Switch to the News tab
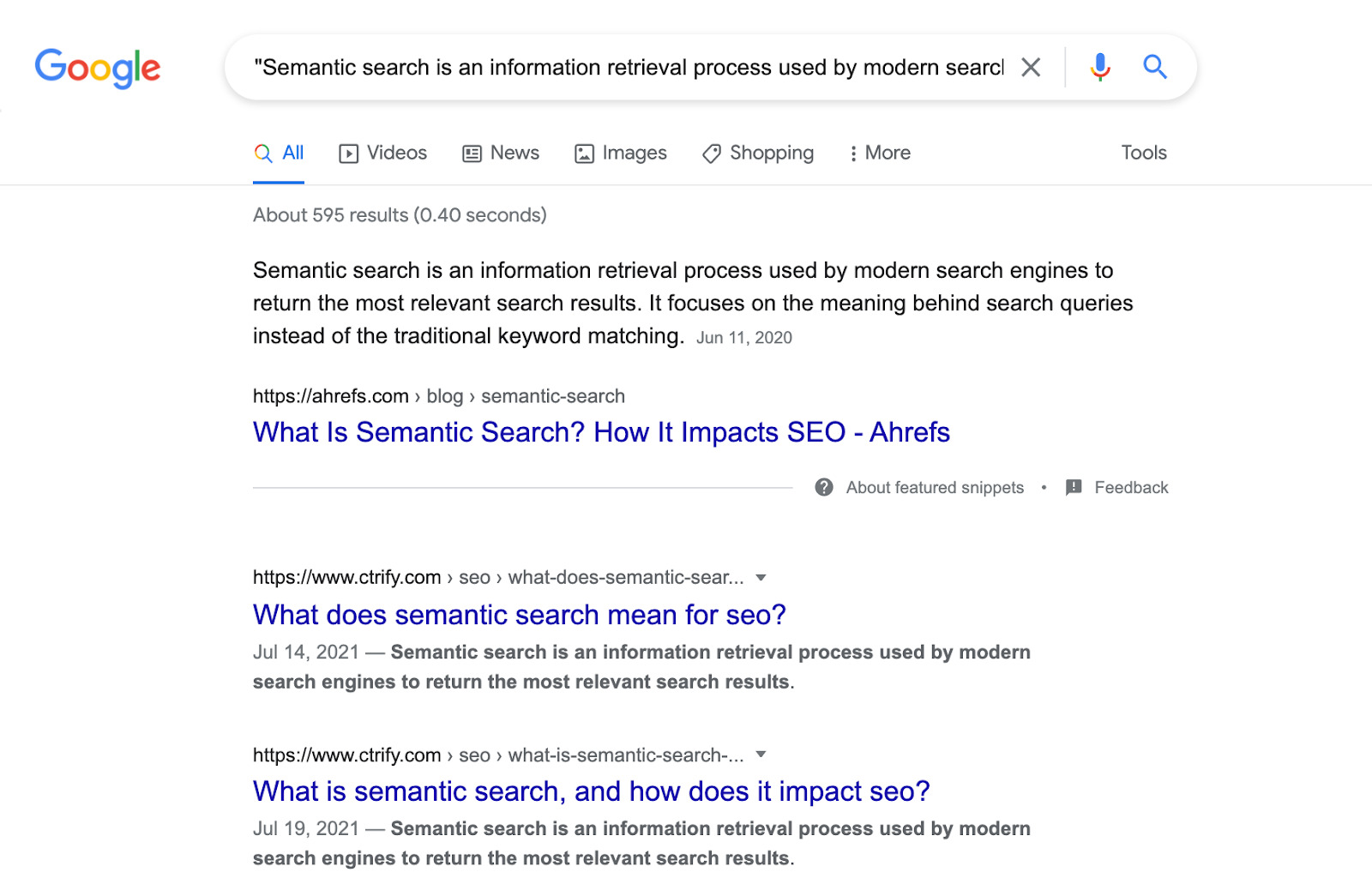1372x896 pixels. point(502,153)
